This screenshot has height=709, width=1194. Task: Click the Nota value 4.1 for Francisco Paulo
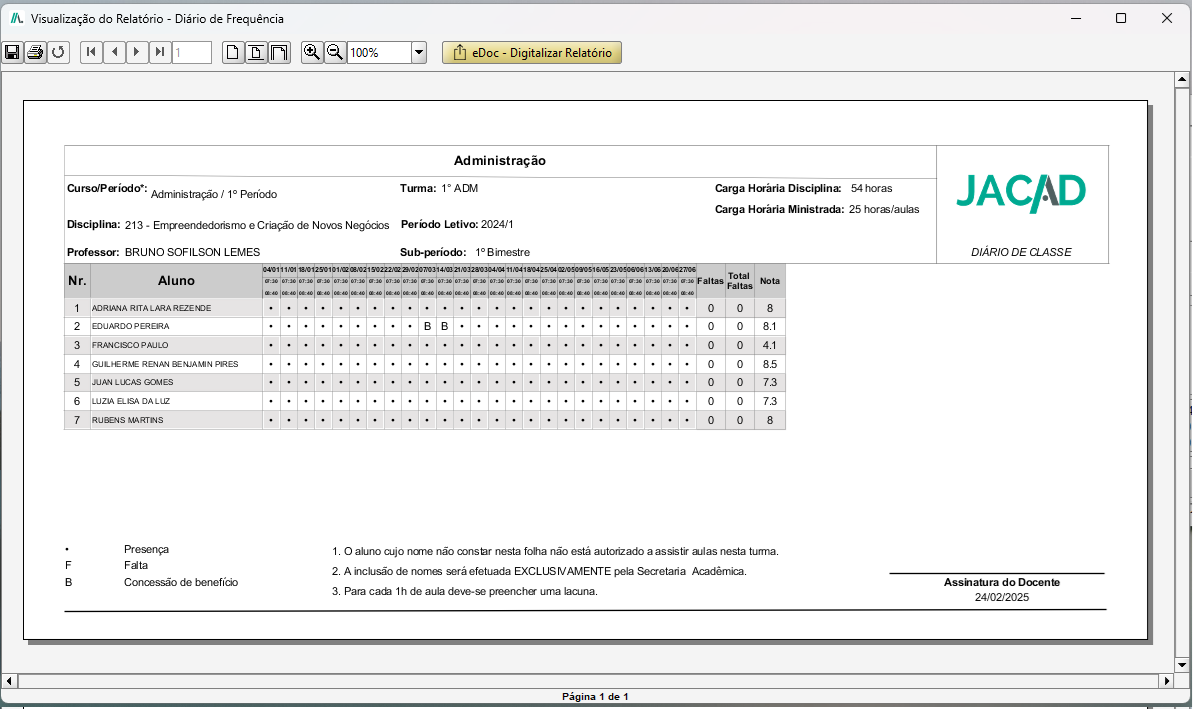point(770,345)
